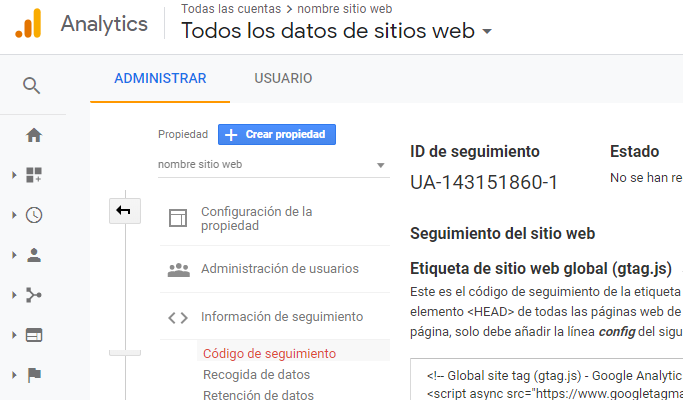Switch to the USUARIO tab

pyautogui.click(x=283, y=78)
